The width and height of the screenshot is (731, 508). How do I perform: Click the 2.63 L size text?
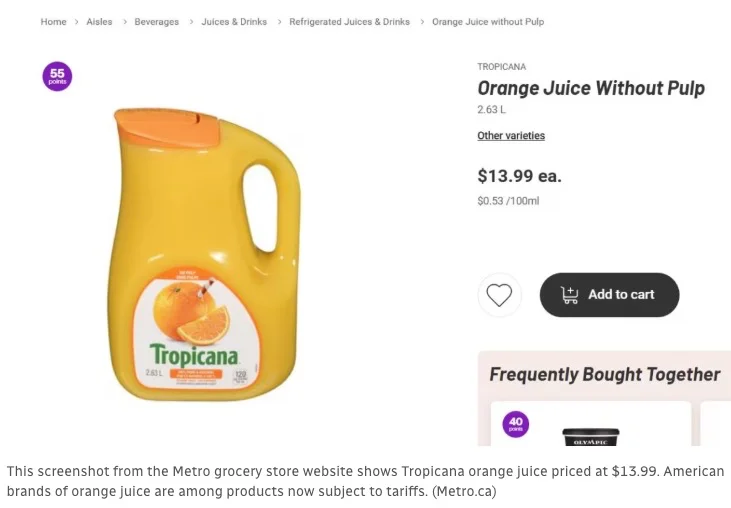(491, 110)
